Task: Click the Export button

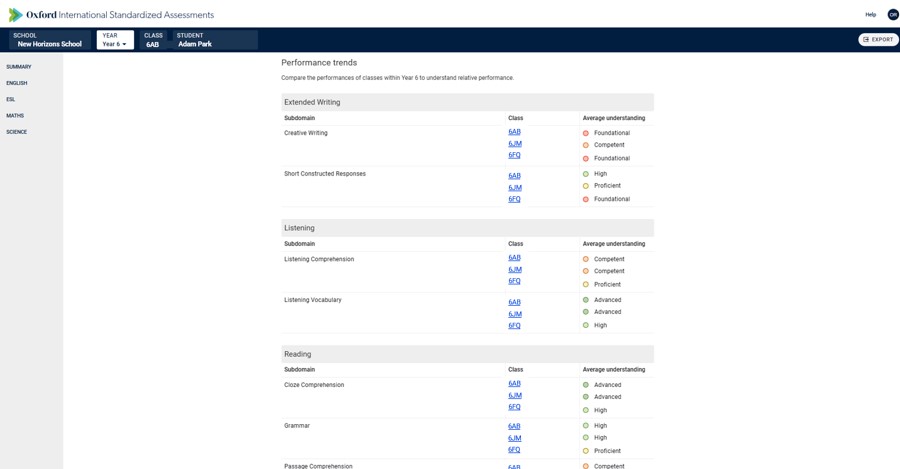Action: click(878, 40)
